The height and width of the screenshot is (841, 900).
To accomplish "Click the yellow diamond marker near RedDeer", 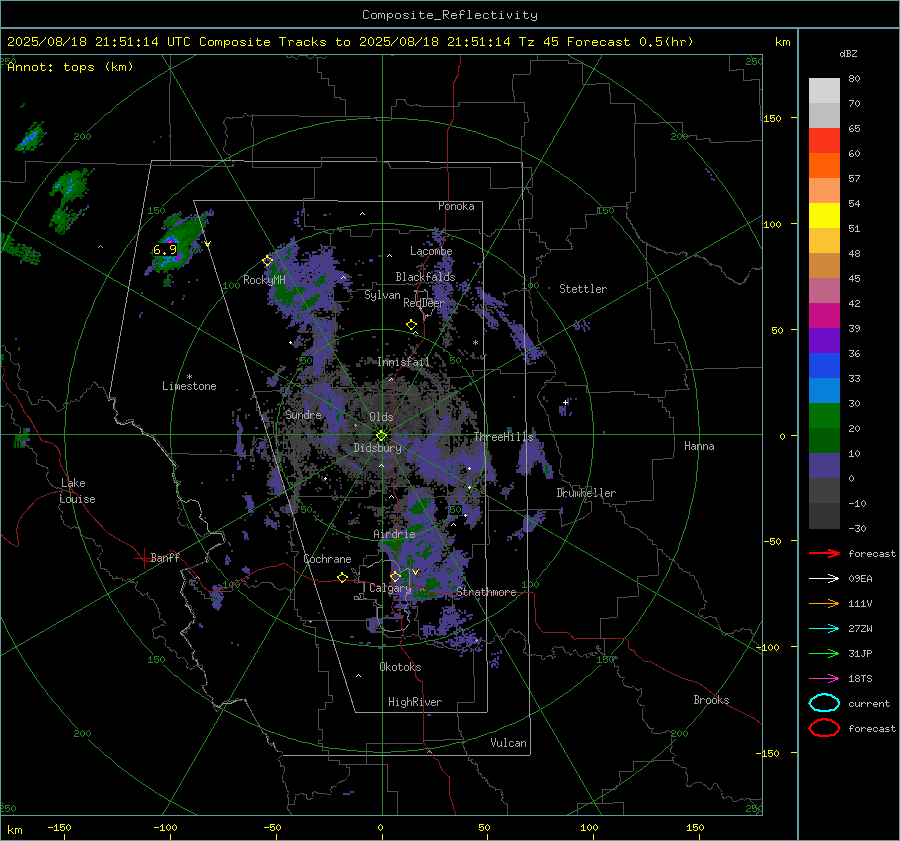I will (411, 325).
